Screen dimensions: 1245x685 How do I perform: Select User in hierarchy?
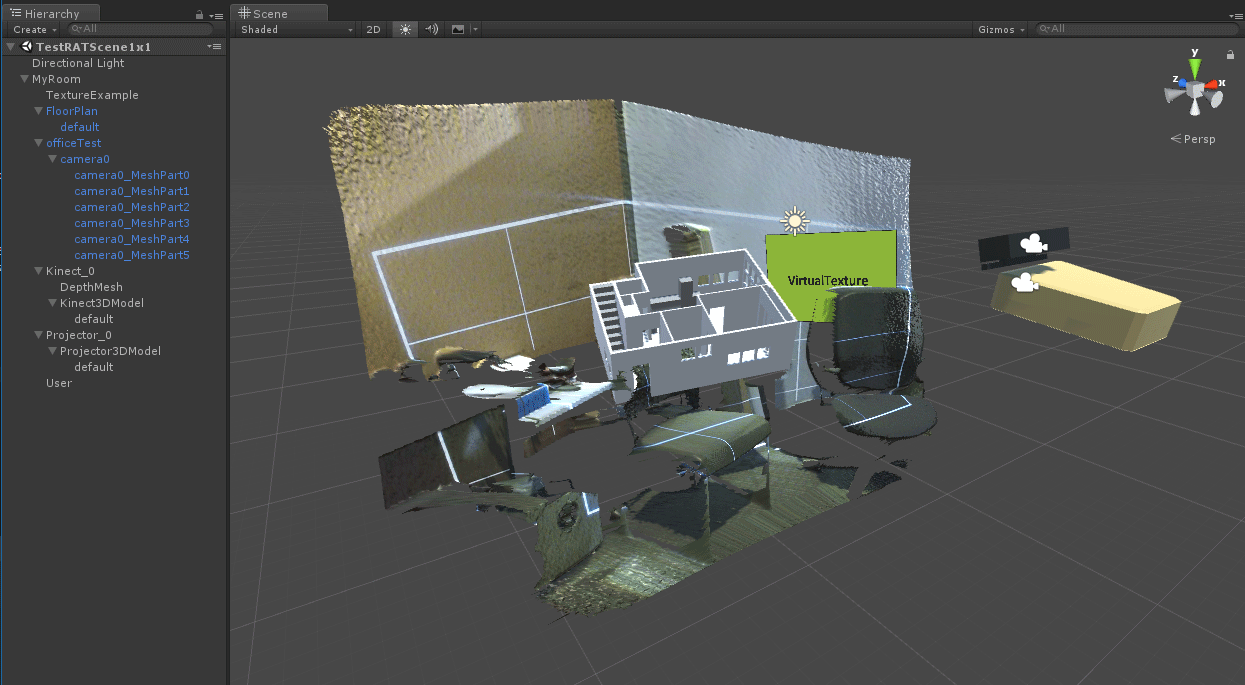click(59, 383)
